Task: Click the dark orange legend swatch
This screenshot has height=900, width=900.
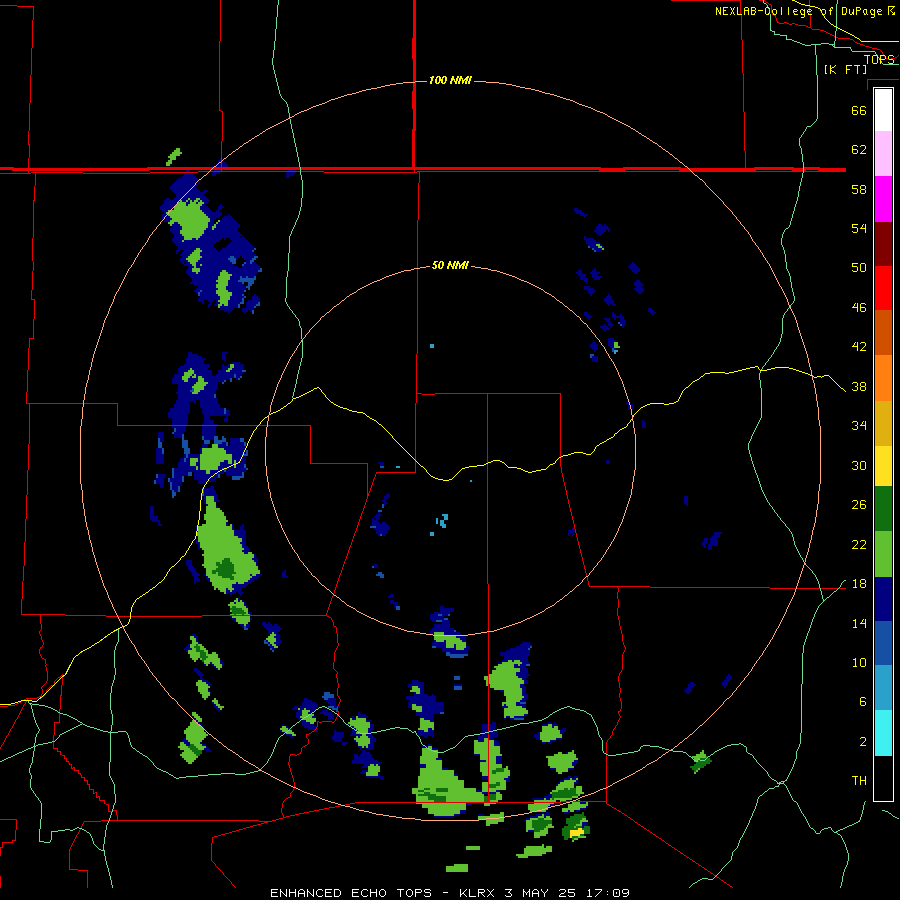Action: coord(883,332)
